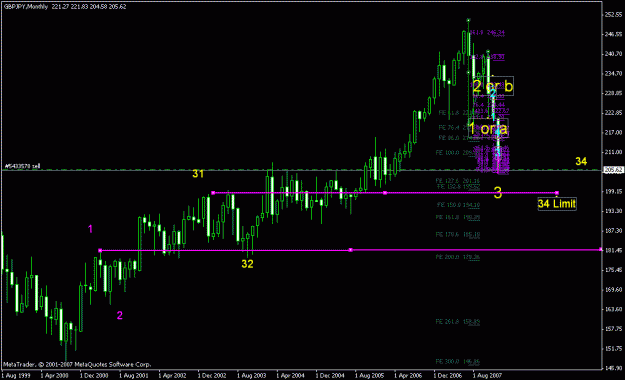The height and width of the screenshot is (380, 625).
Task: Click the large yellow '3' wave label
Action: (x=497, y=193)
